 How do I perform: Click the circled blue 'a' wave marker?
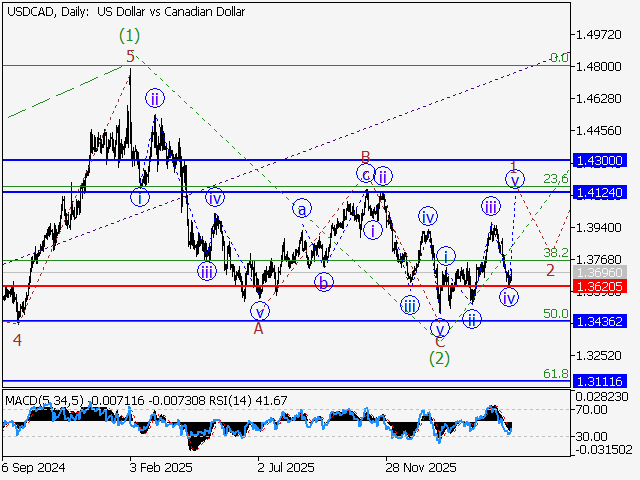299,209
